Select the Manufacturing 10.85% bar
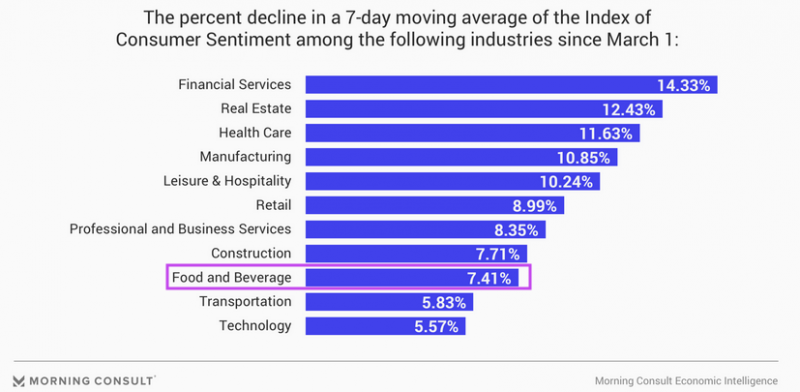800x392 pixels. 462,157
